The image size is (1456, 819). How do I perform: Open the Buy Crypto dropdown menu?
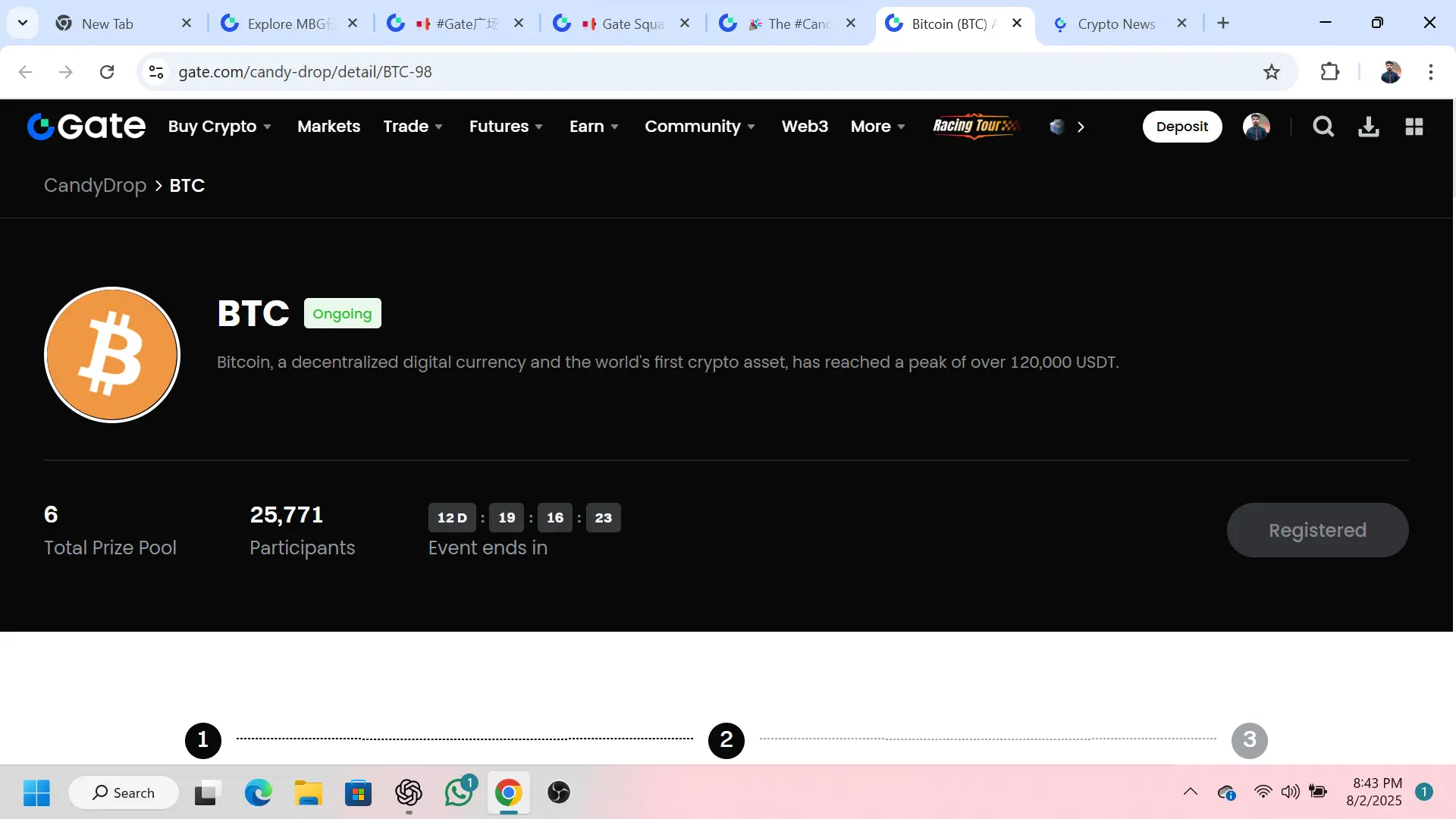(219, 127)
